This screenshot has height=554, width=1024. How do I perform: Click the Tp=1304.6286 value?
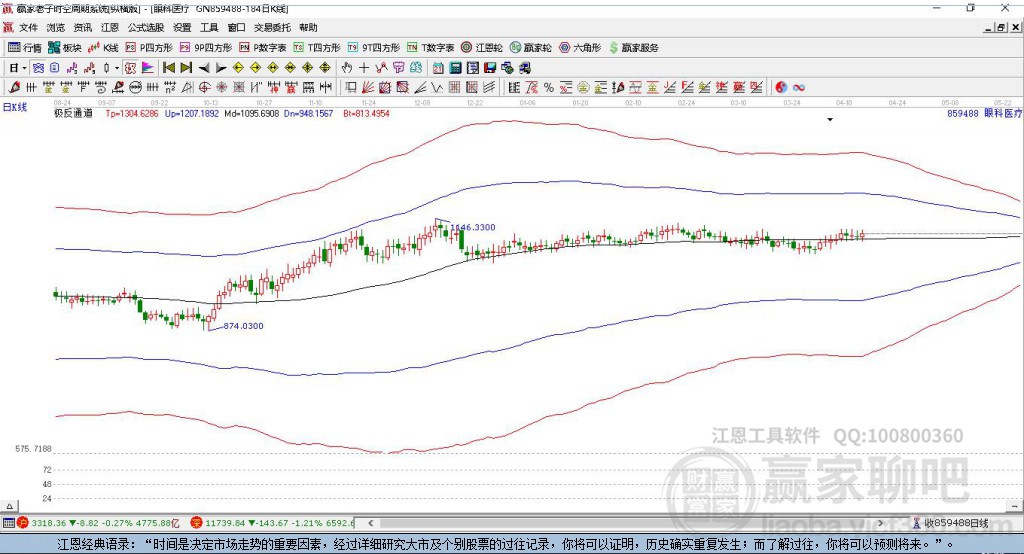[132, 113]
